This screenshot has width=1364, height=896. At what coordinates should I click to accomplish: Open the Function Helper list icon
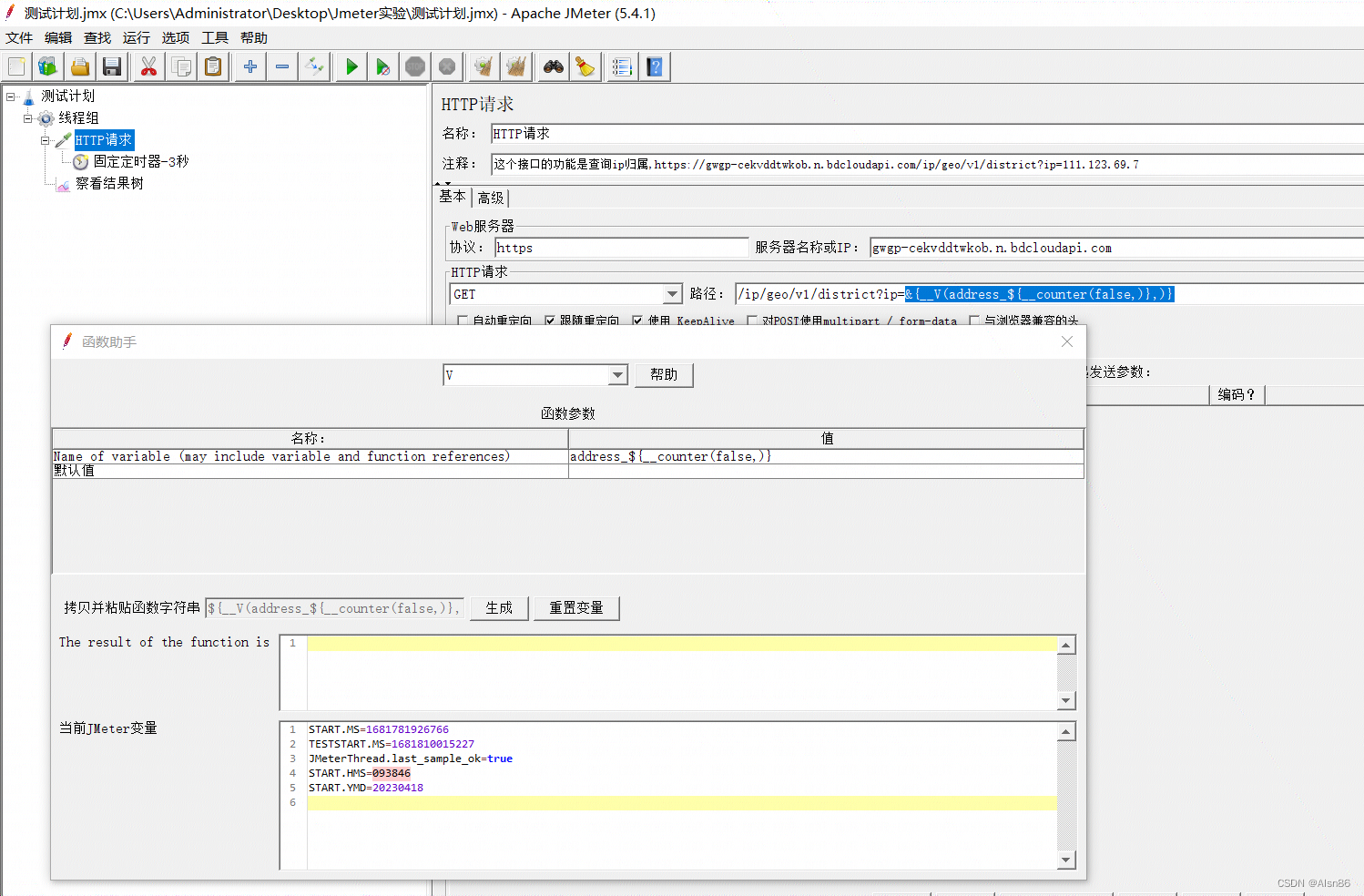pyautogui.click(x=622, y=66)
